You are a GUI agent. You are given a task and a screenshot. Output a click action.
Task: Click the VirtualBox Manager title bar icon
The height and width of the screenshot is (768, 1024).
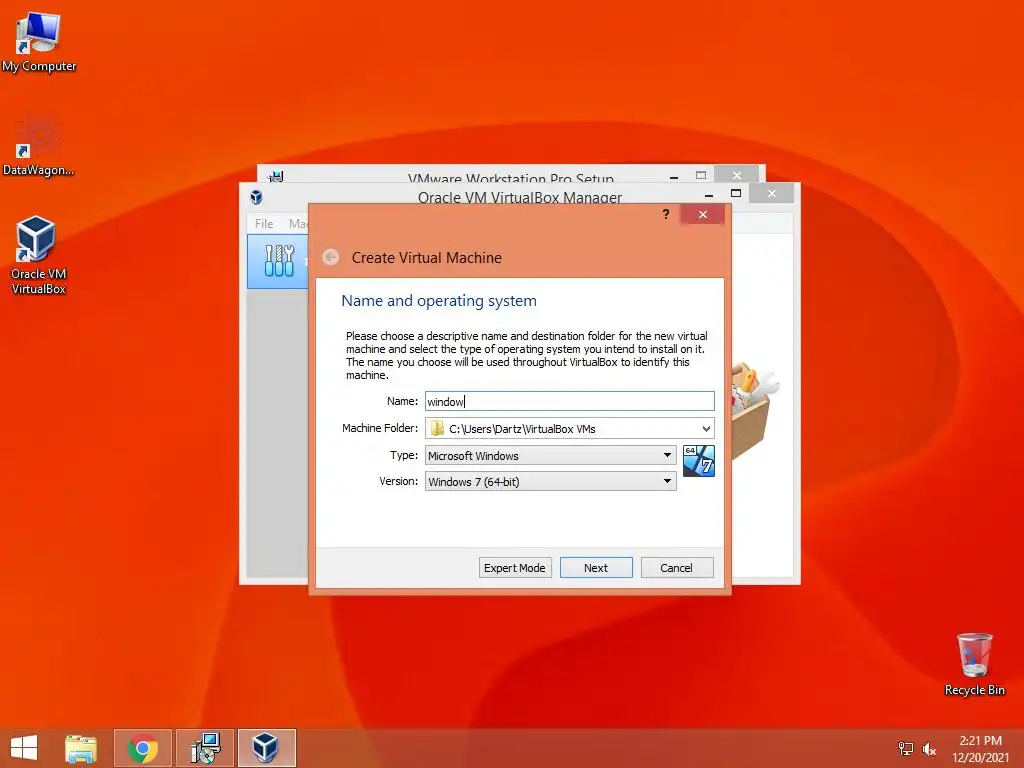click(x=256, y=197)
